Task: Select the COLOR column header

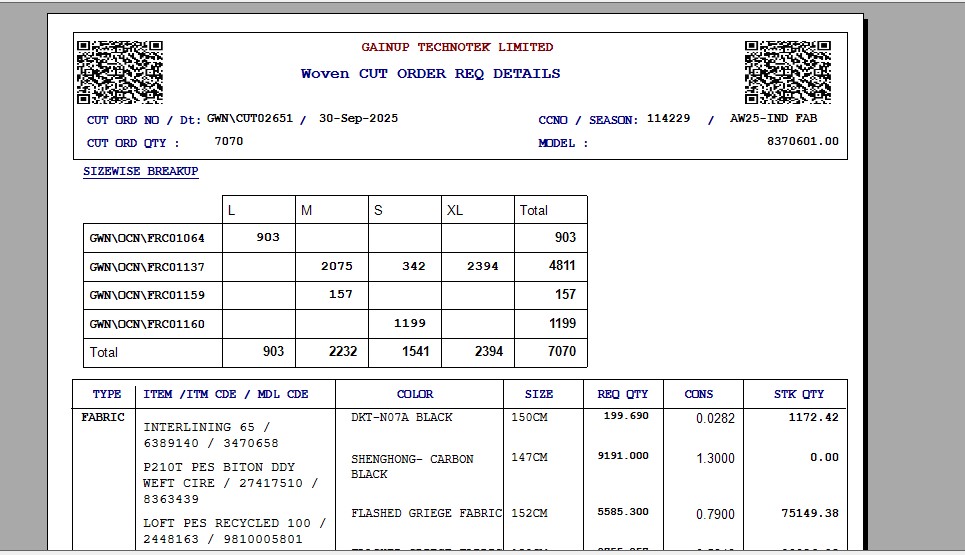Action: (x=415, y=394)
